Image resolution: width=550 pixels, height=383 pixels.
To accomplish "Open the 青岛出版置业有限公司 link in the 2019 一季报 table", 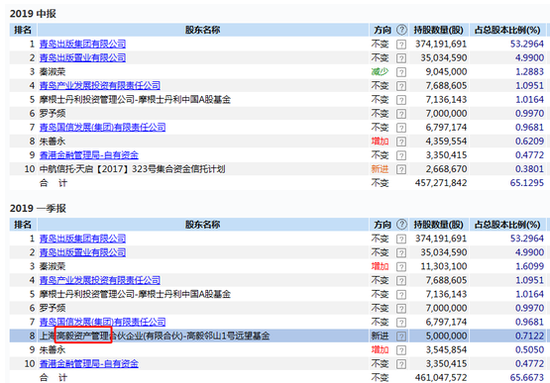I will pos(82,252).
